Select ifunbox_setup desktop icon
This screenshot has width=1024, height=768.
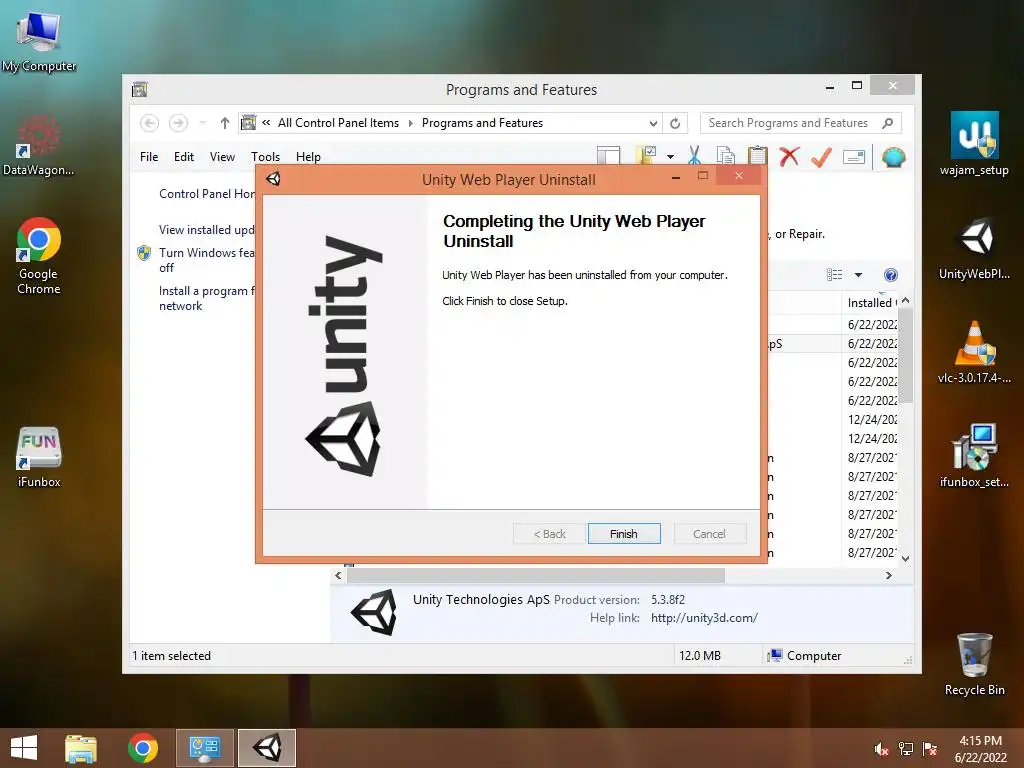pyautogui.click(x=974, y=456)
